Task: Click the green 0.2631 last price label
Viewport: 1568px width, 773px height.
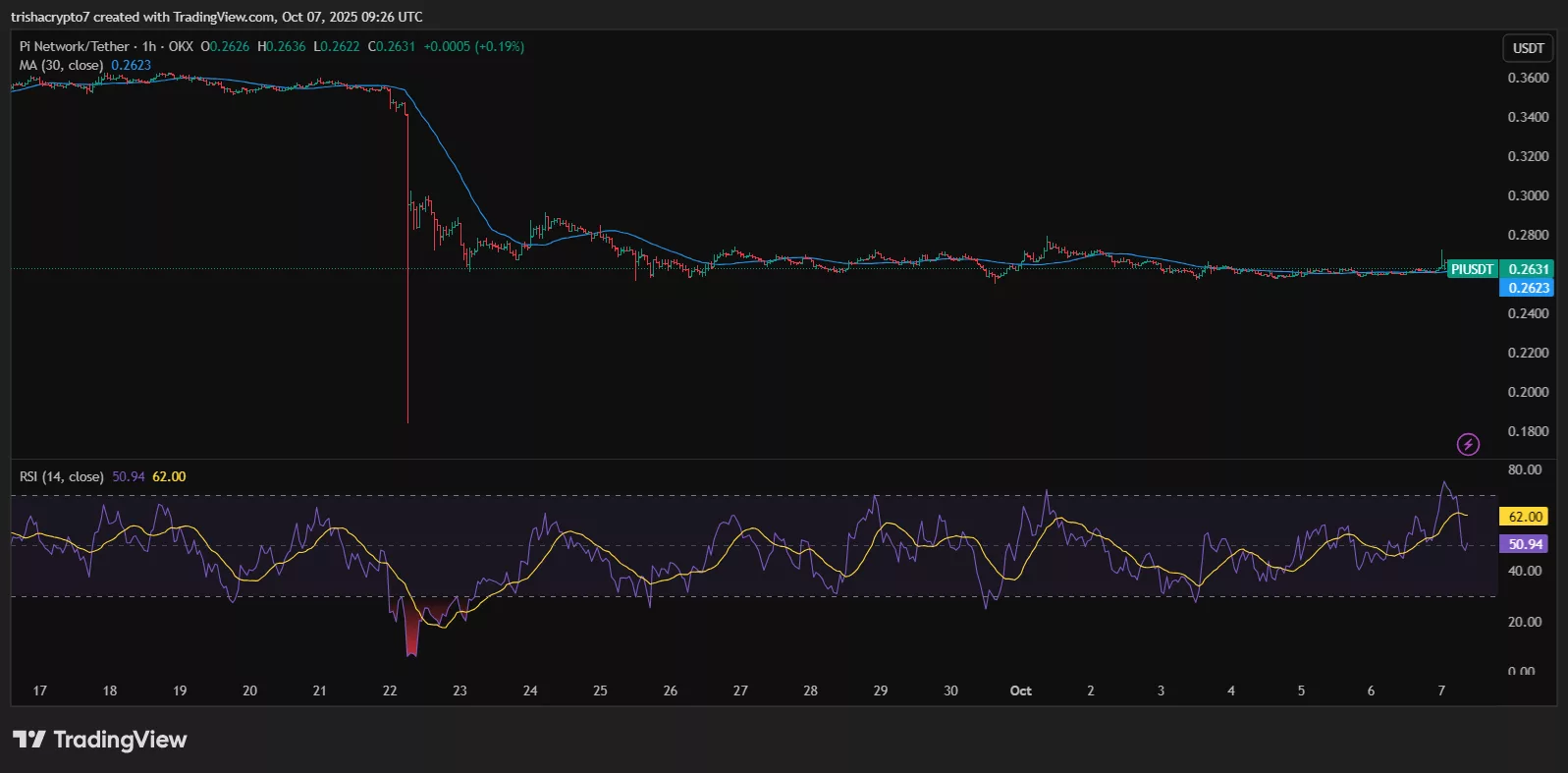Action: coord(1528,269)
